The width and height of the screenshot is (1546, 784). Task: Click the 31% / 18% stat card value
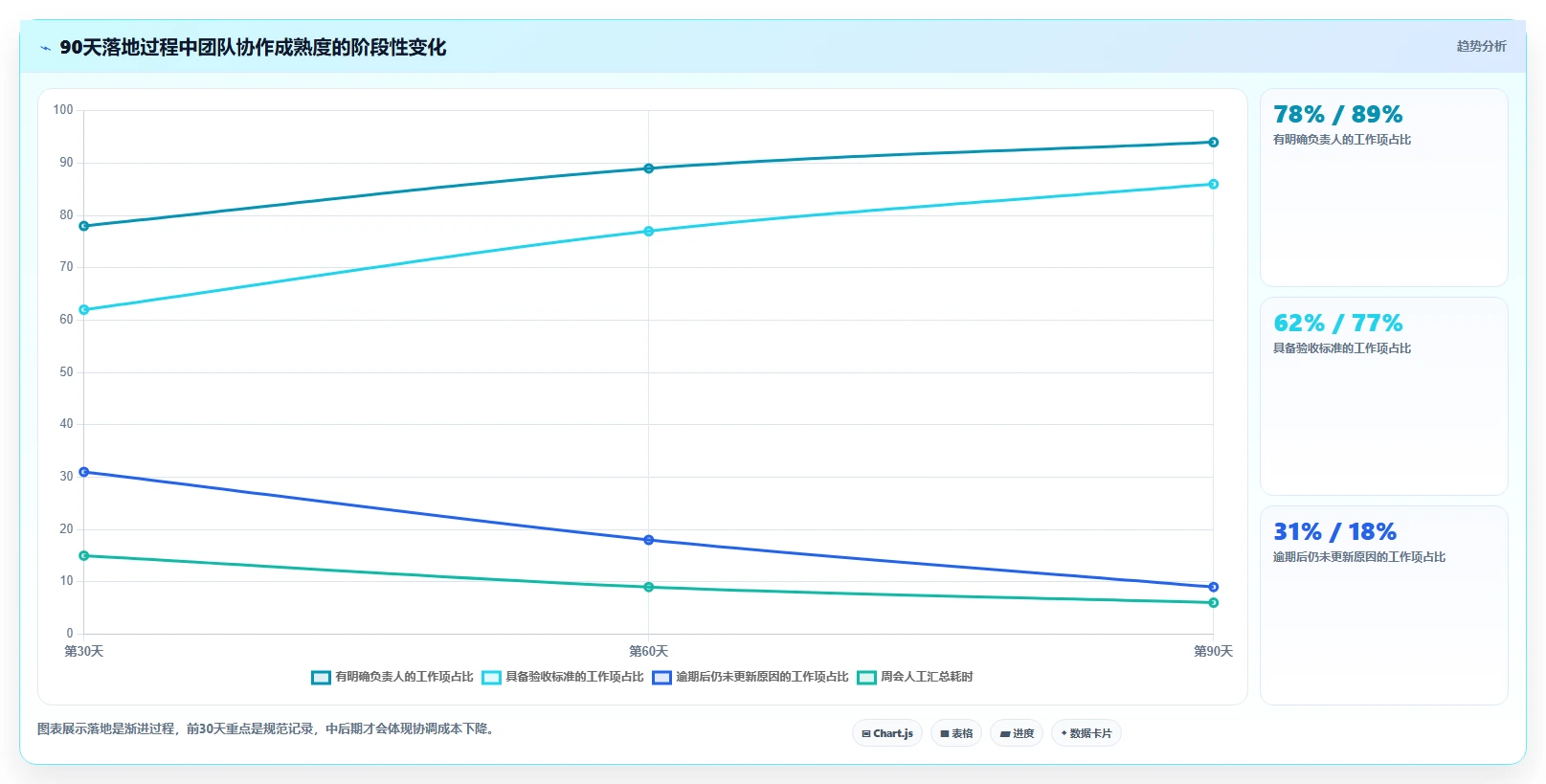(1334, 532)
